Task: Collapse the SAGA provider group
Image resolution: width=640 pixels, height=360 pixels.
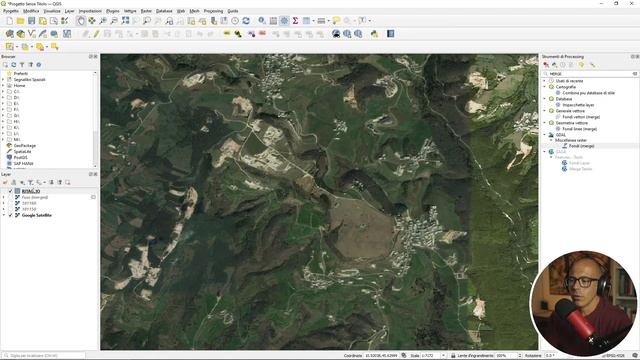Action: [x=544, y=152]
